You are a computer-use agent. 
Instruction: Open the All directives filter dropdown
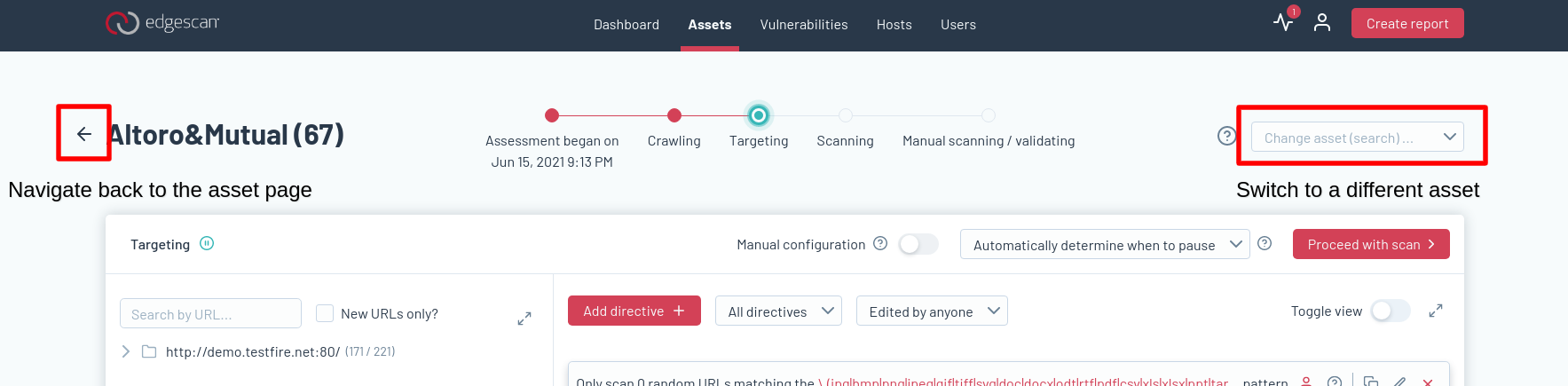(778, 311)
